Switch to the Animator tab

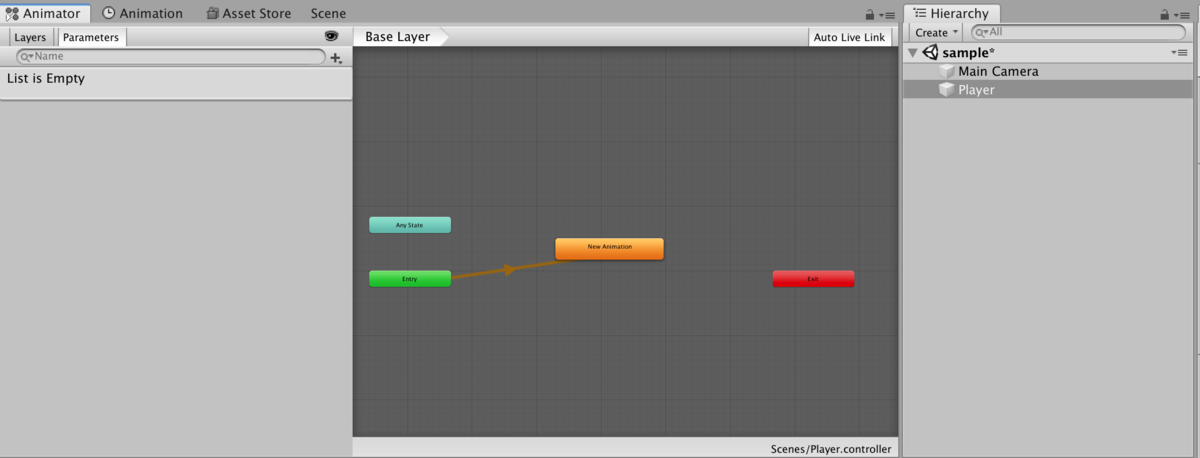click(x=45, y=13)
